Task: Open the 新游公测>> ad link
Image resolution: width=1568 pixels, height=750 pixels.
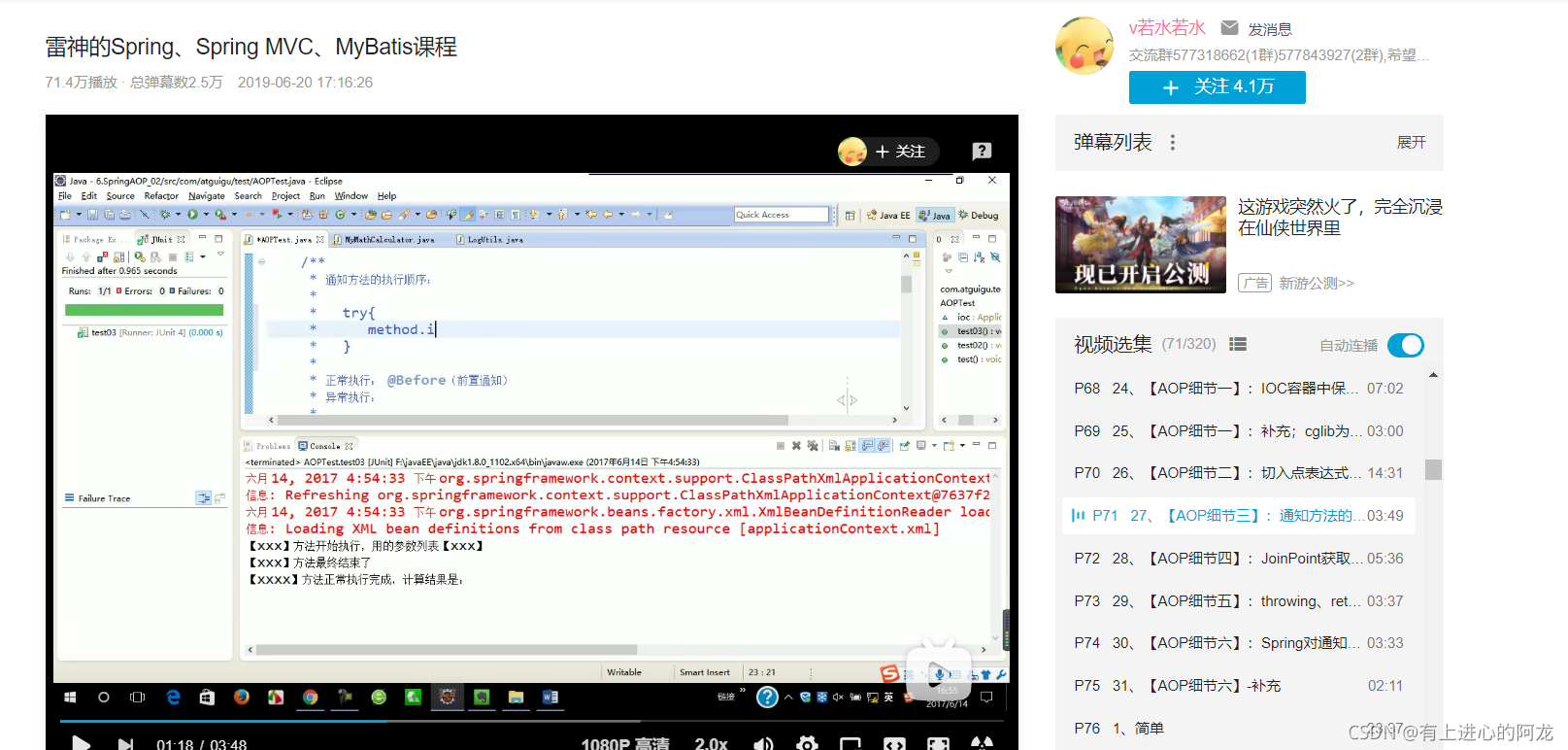Action: click(x=1316, y=283)
